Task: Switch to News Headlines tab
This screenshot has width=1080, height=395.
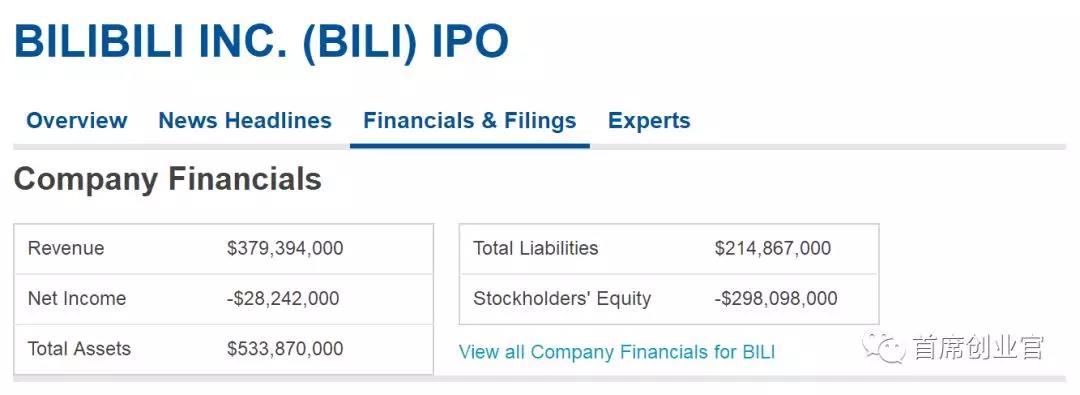Action: tap(245, 121)
